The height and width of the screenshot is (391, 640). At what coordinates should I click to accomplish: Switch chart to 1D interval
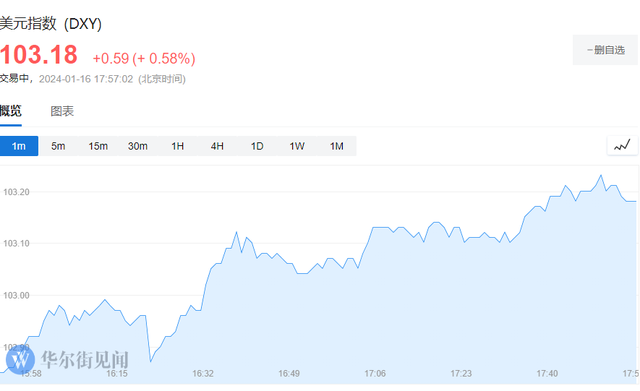pyautogui.click(x=257, y=146)
